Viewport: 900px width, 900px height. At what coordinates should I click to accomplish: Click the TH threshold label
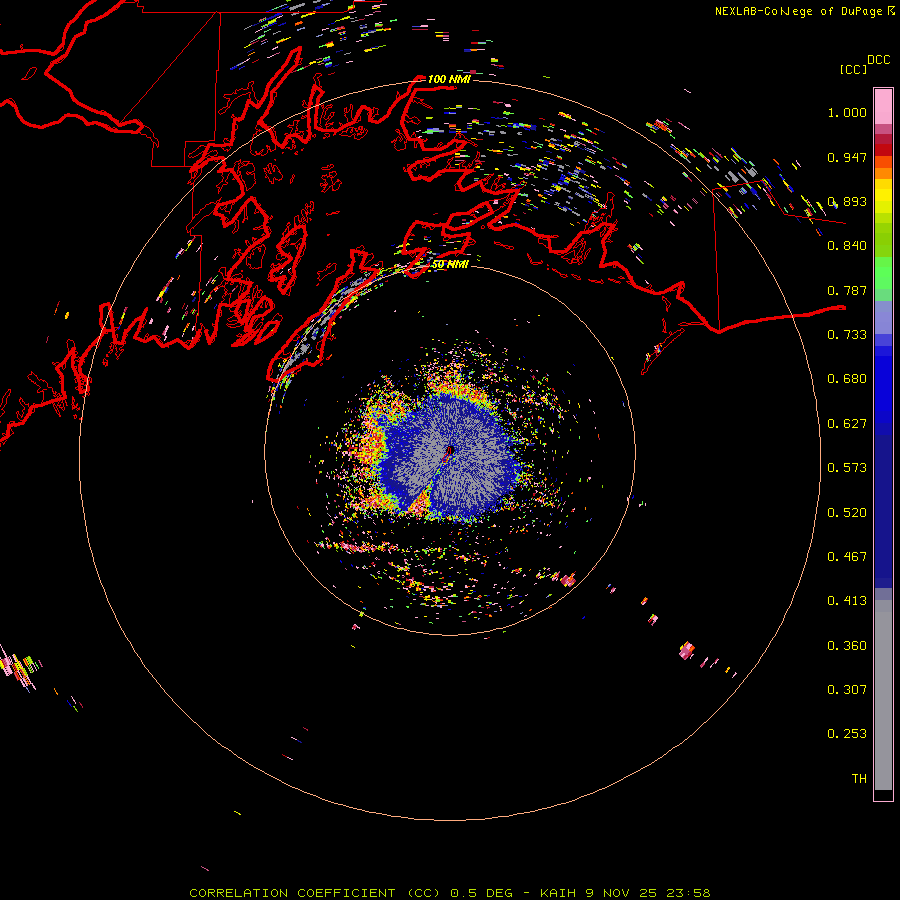[x=859, y=779]
